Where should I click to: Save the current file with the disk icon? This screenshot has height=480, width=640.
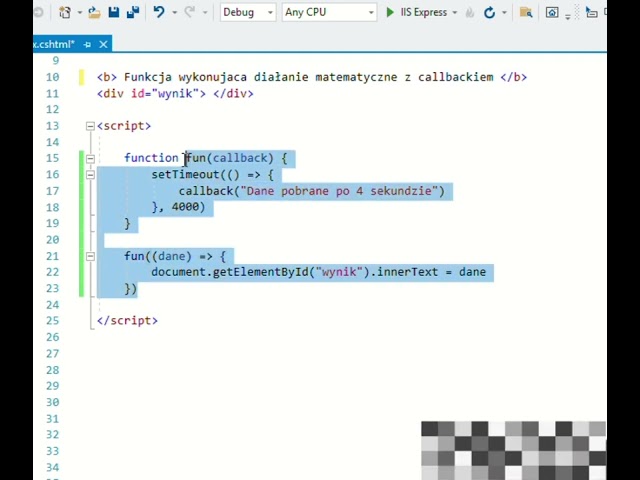(114, 13)
